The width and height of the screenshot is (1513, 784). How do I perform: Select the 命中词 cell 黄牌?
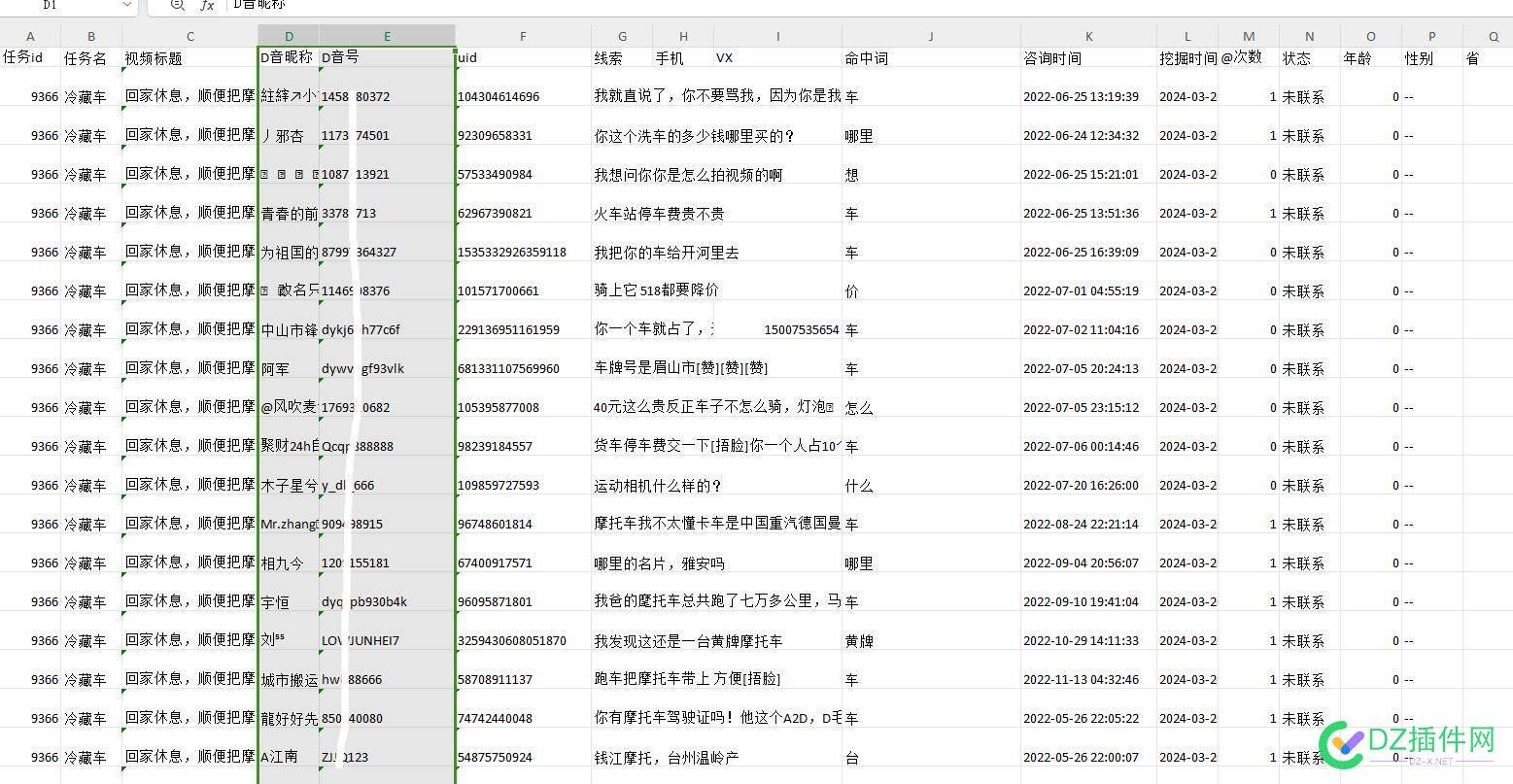[x=931, y=631]
